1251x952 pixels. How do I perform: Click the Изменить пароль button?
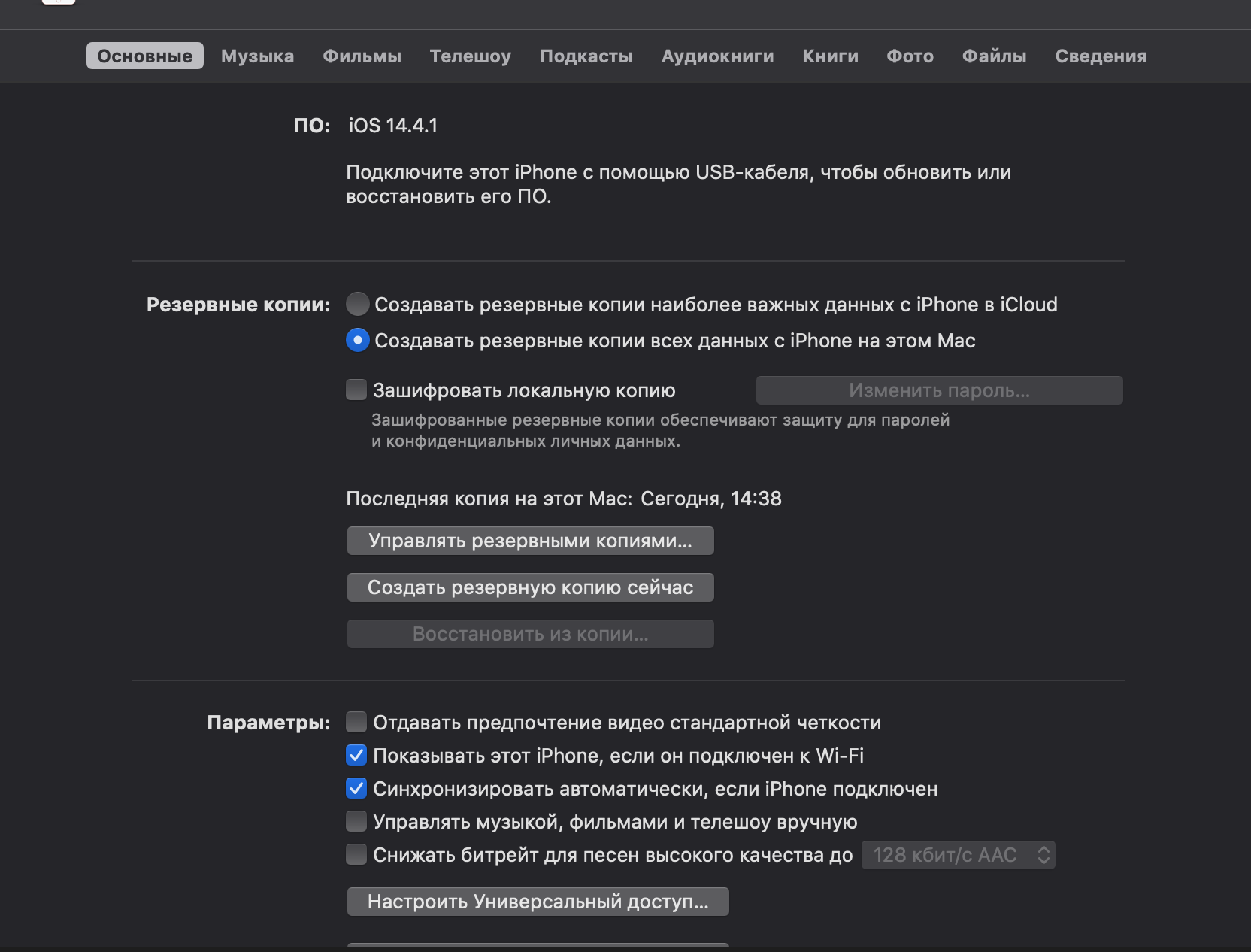click(939, 390)
